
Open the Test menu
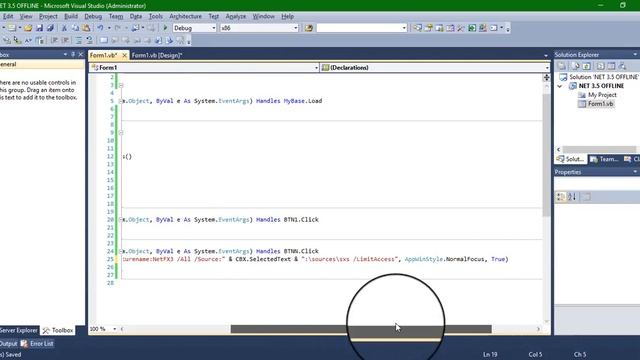coord(213,16)
